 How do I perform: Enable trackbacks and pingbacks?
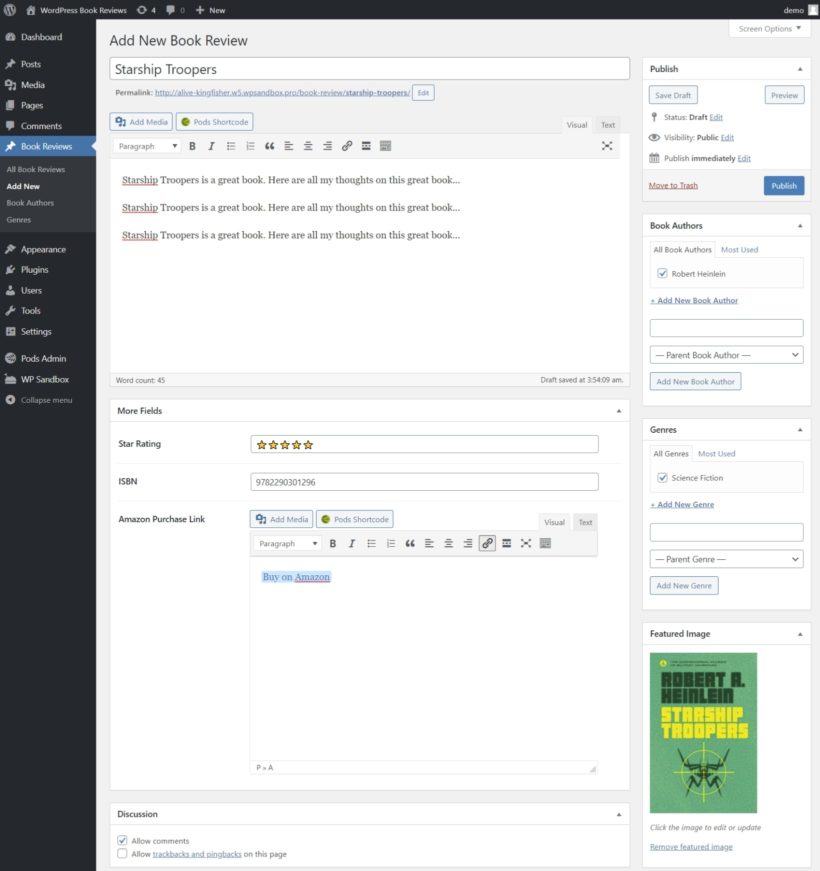tap(122, 853)
